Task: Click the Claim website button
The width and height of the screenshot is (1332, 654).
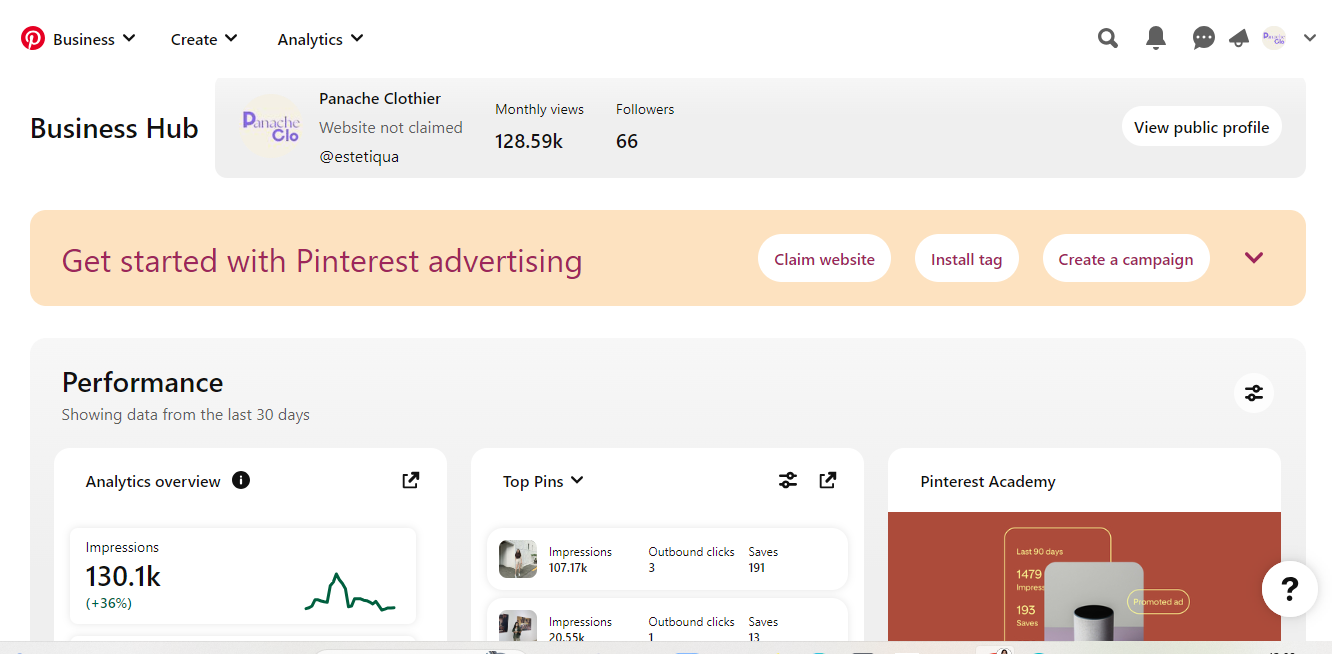Action: (x=824, y=259)
